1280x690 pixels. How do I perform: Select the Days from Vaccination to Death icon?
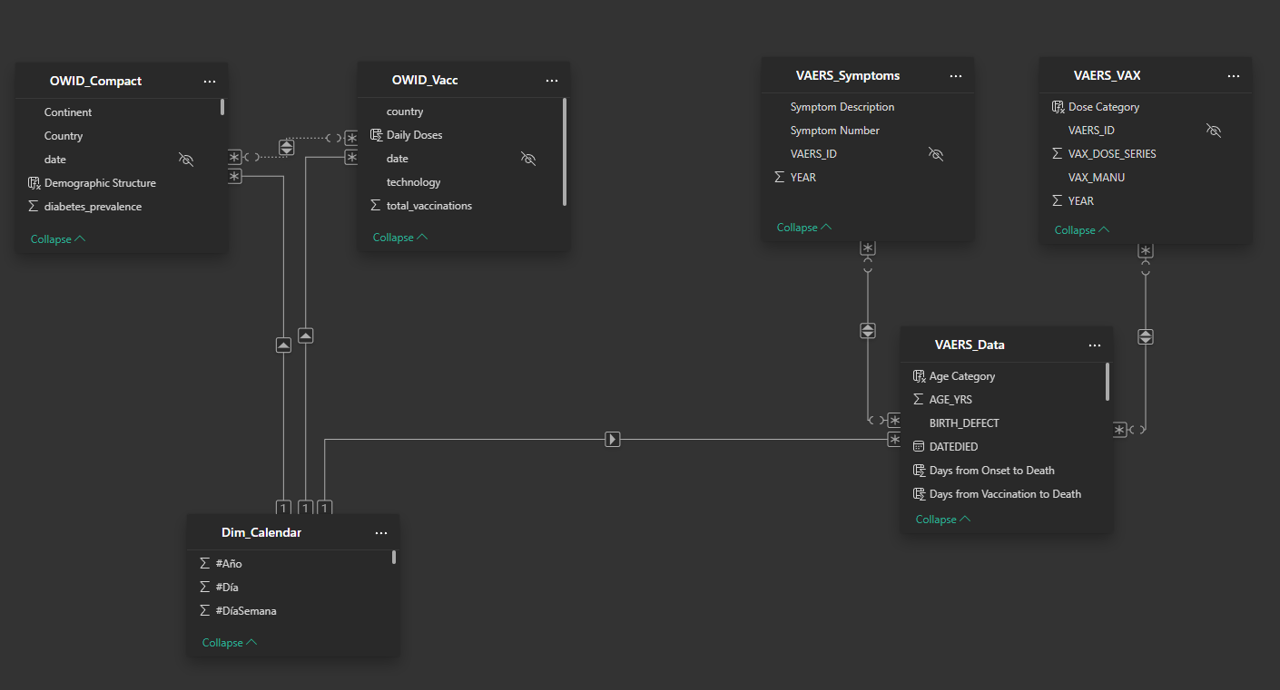point(919,494)
